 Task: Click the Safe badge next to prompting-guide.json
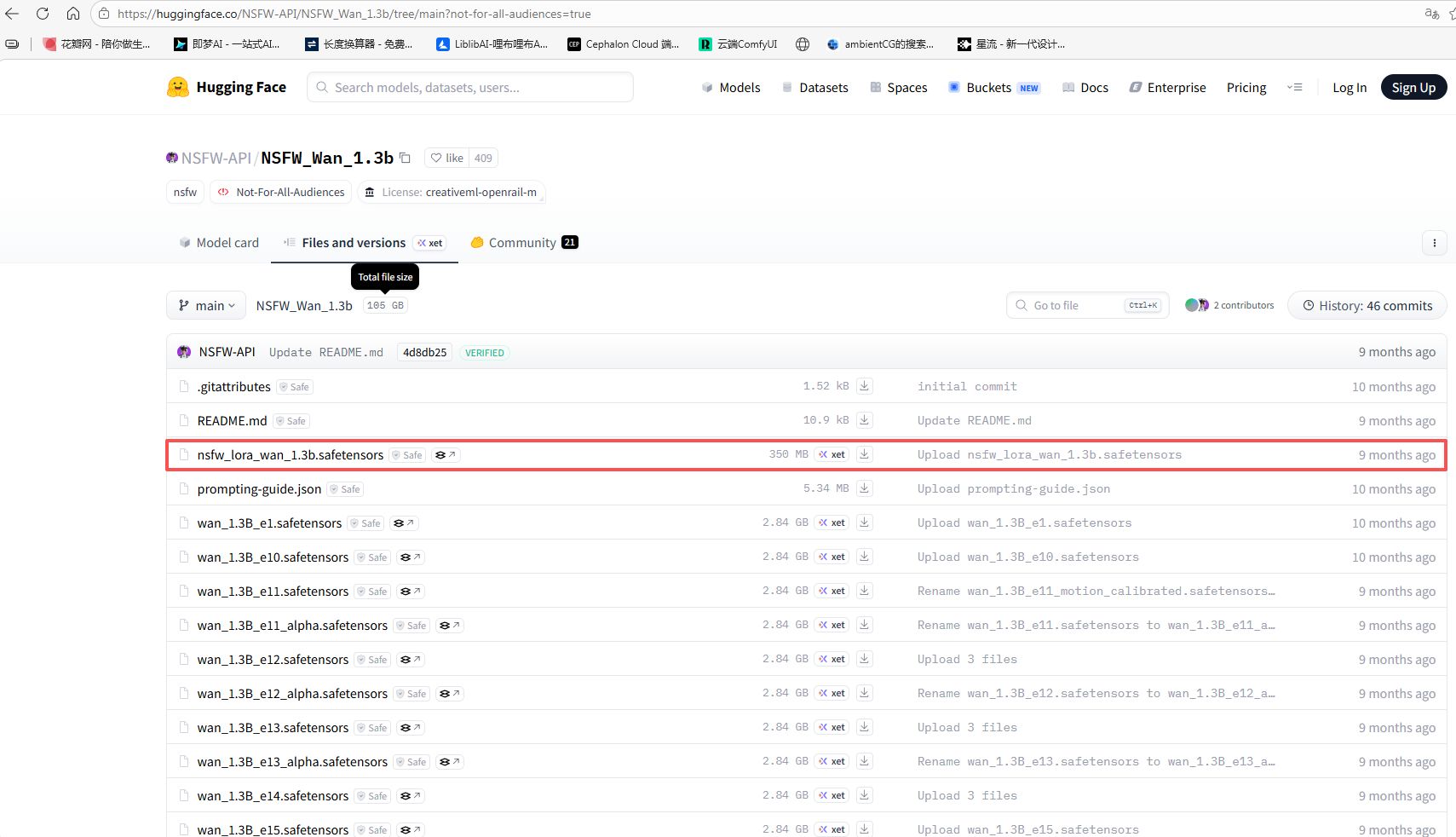pyautogui.click(x=346, y=489)
